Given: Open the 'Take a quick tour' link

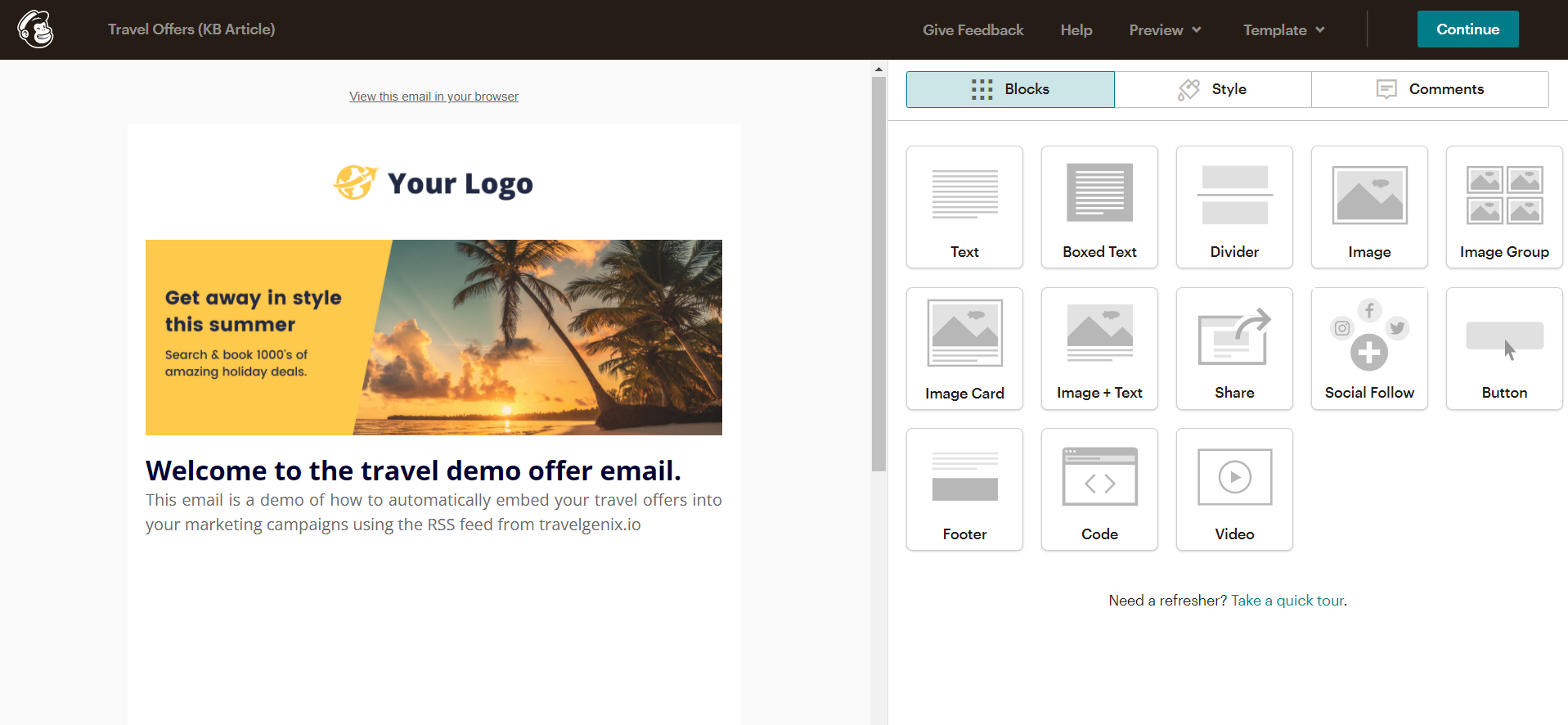Looking at the screenshot, I should pos(1287,601).
